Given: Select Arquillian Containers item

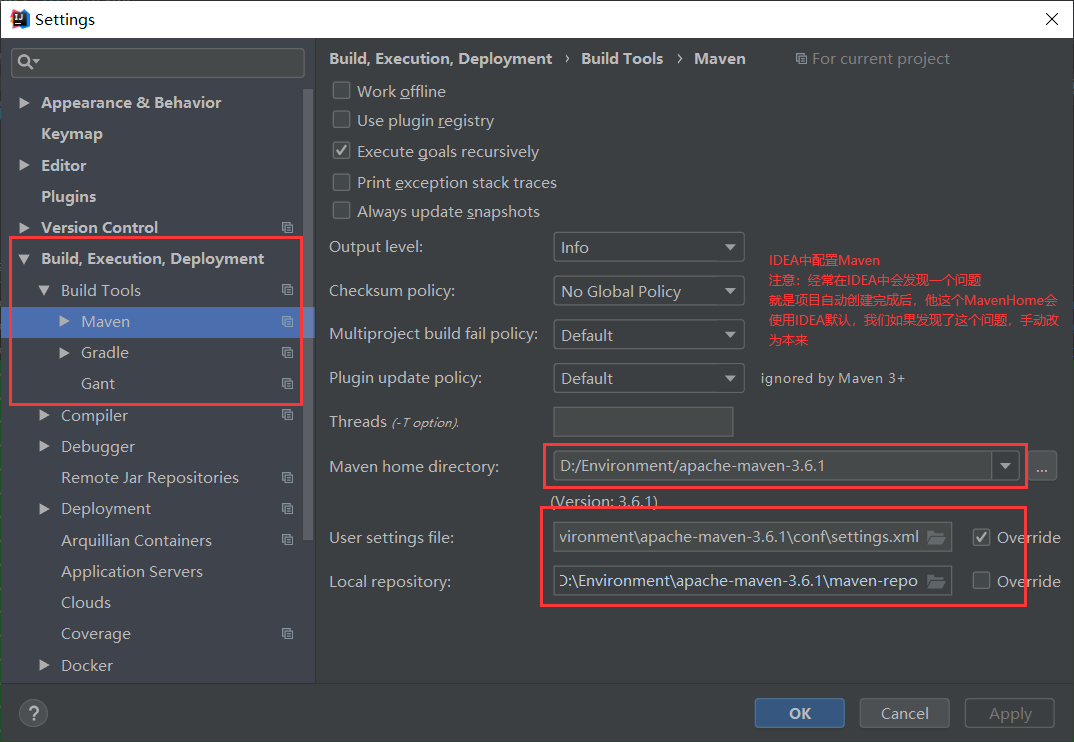Looking at the screenshot, I should 136,540.
